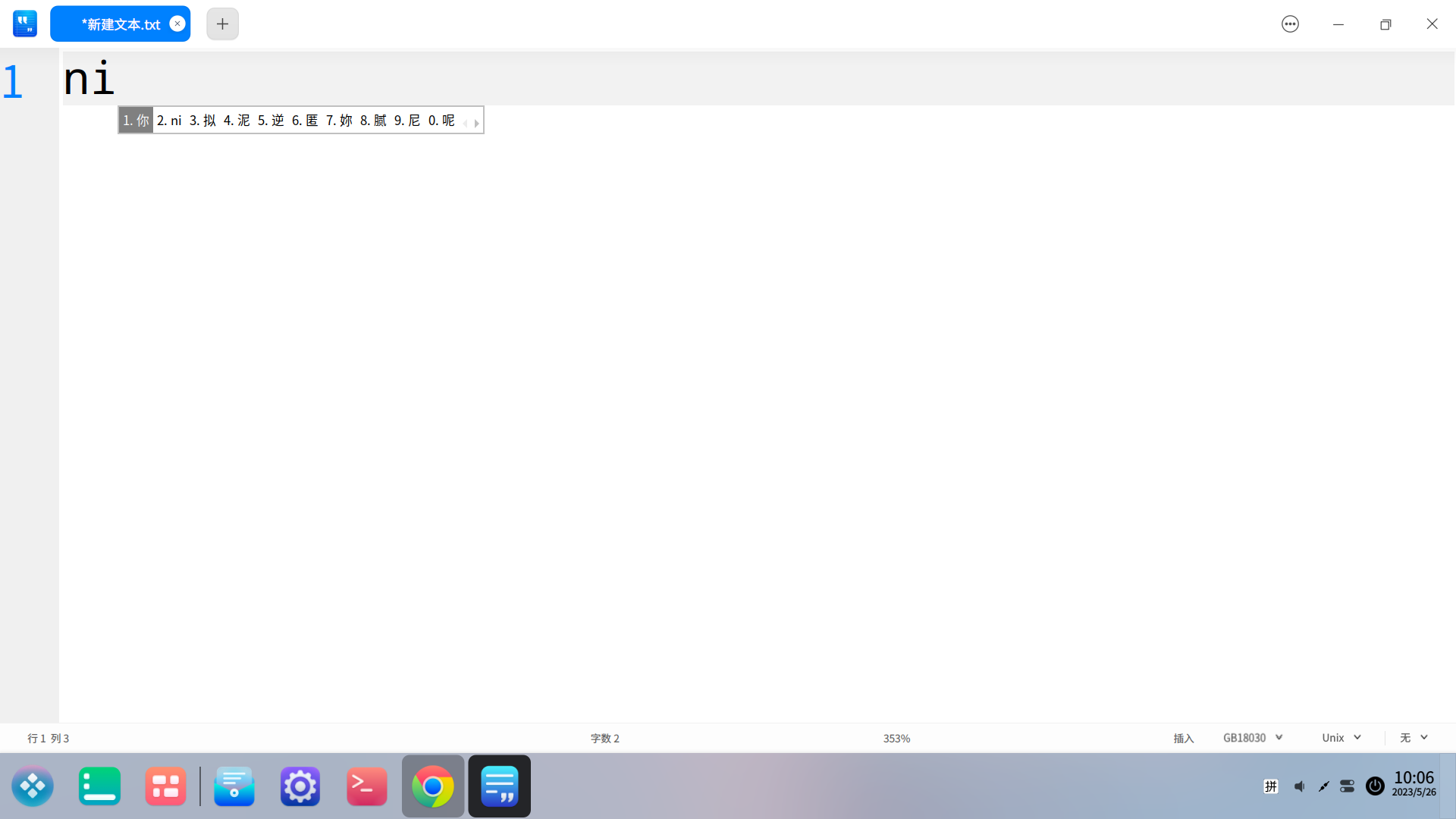Image resolution: width=1456 pixels, height=819 pixels.
Task: Open system settings gear in dock
Action: (300, 786)
